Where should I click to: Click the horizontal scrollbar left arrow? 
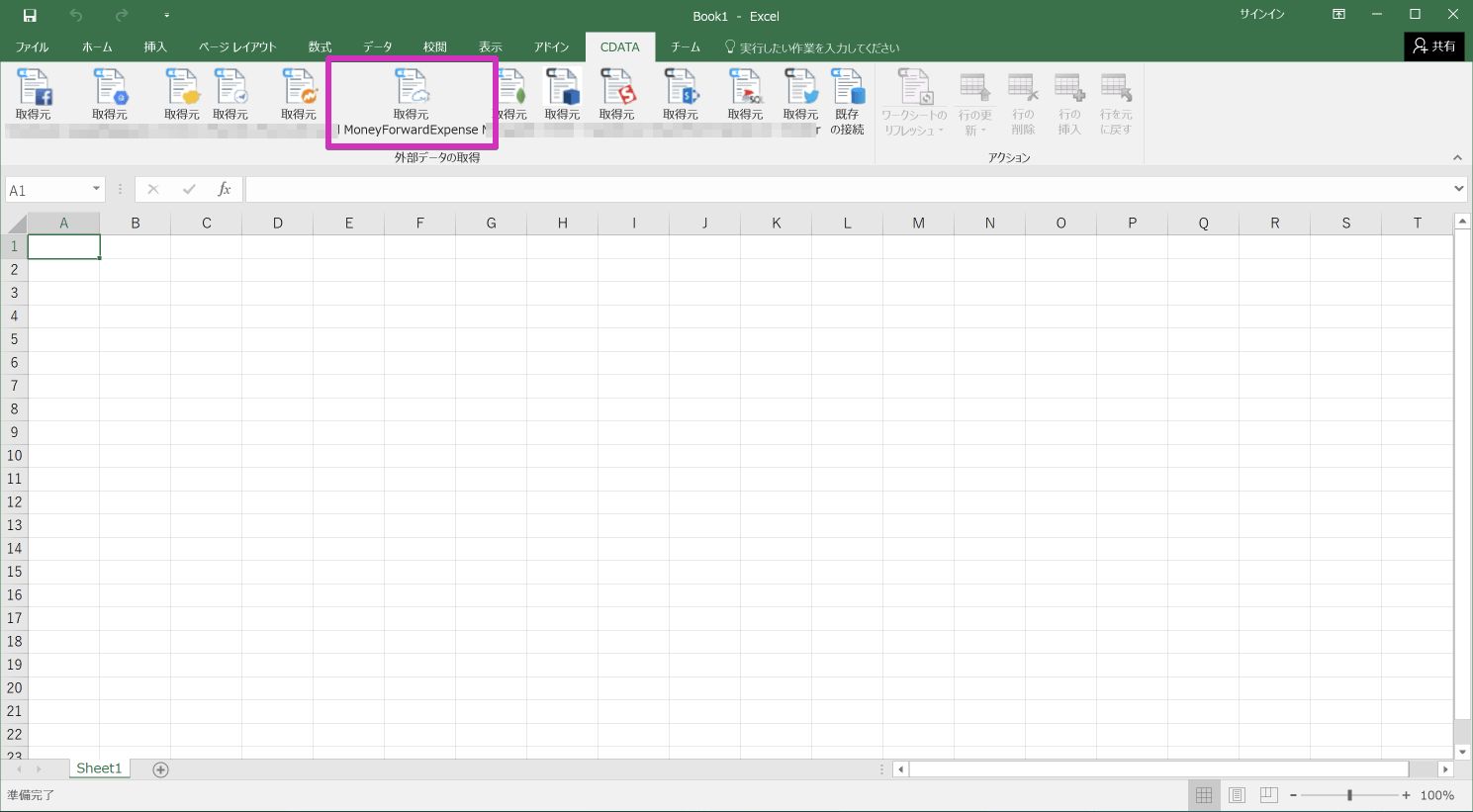[x=900, y=769]
